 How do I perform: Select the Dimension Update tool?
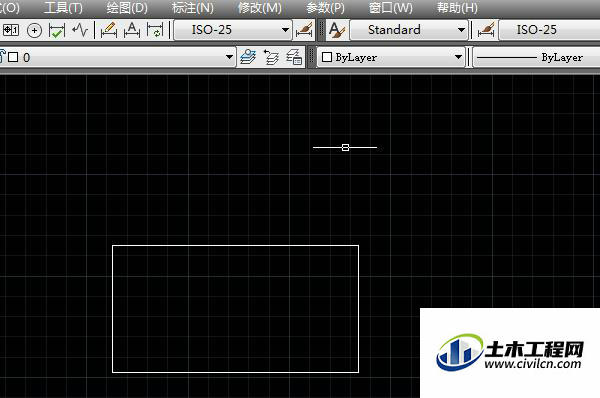155,30
